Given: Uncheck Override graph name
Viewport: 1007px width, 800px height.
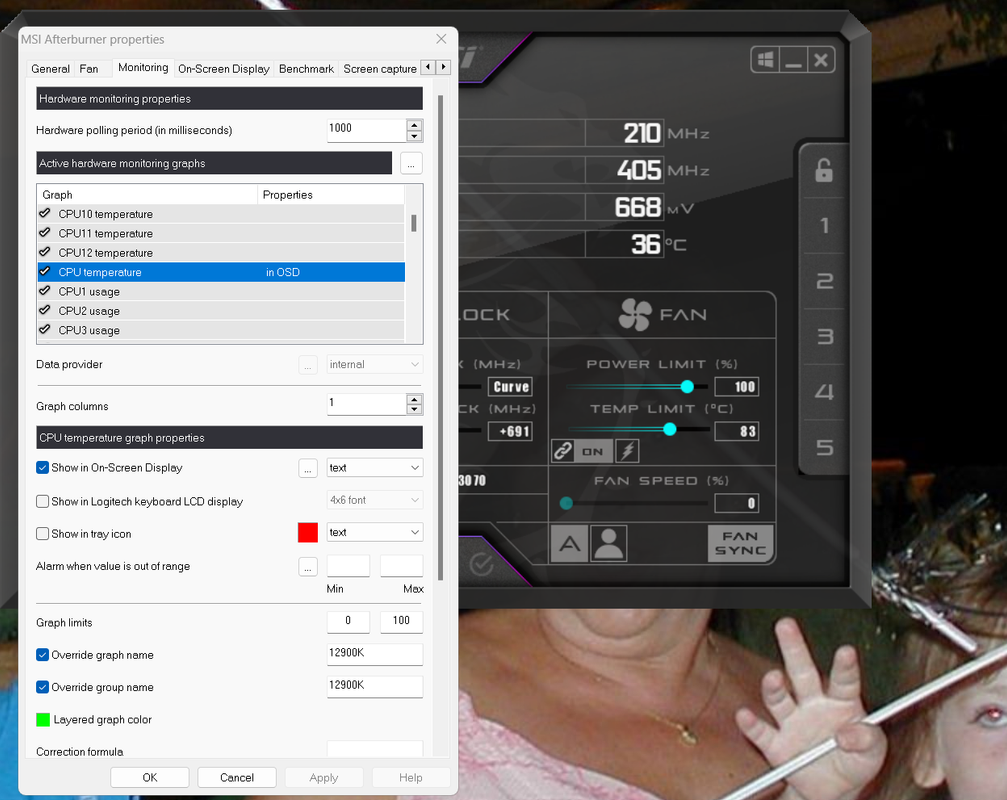Looking at the screenshot, I should coord(42,655).
